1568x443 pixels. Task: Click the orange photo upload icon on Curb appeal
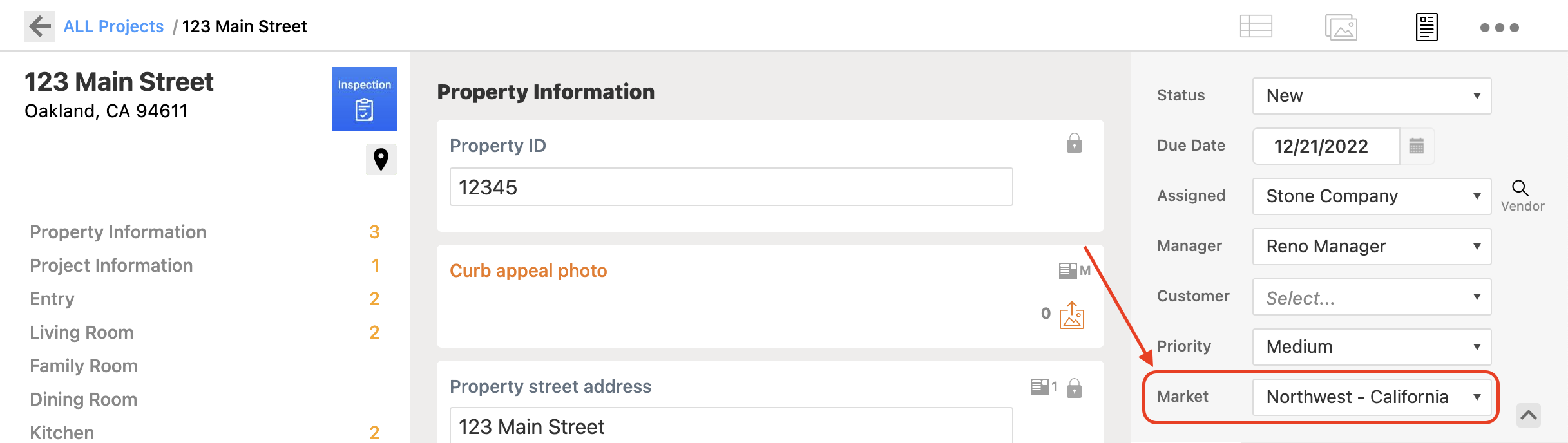1072,316
